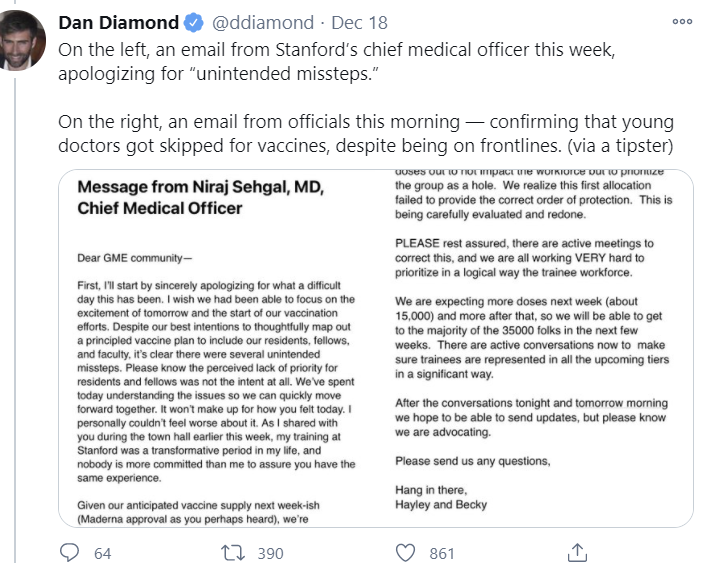This screenshot has width=705, height=563.
Task: Open the three-dot more options menu
Action: coord(682,22)
